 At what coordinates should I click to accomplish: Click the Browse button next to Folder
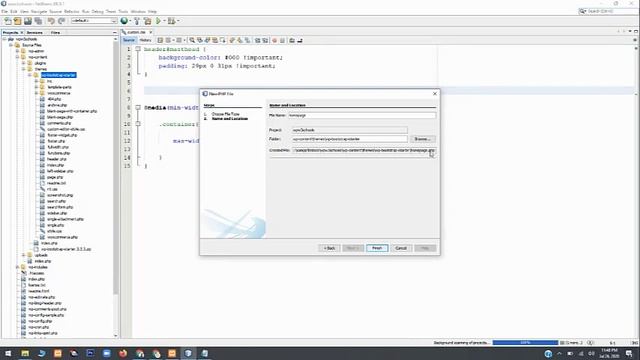(422, 139)
